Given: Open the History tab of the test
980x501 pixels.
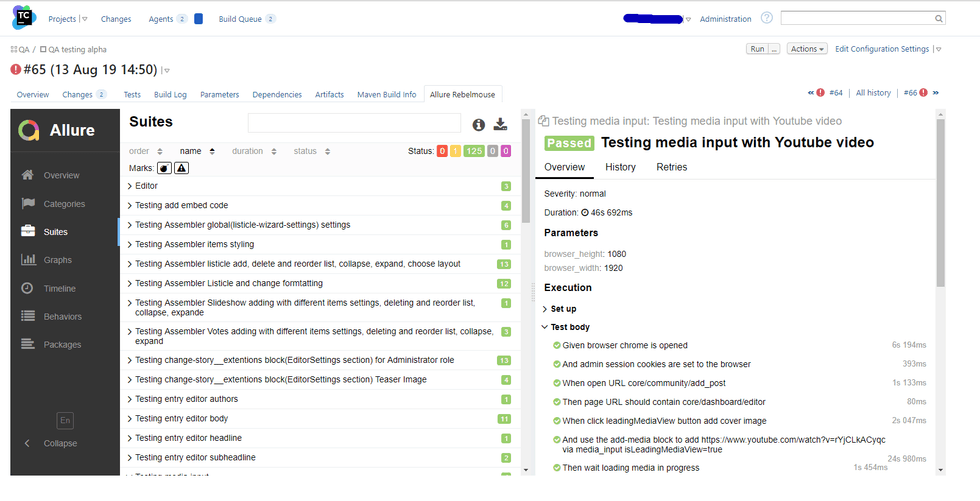Looking at the screenshot, I should click(x=620, y=167).
